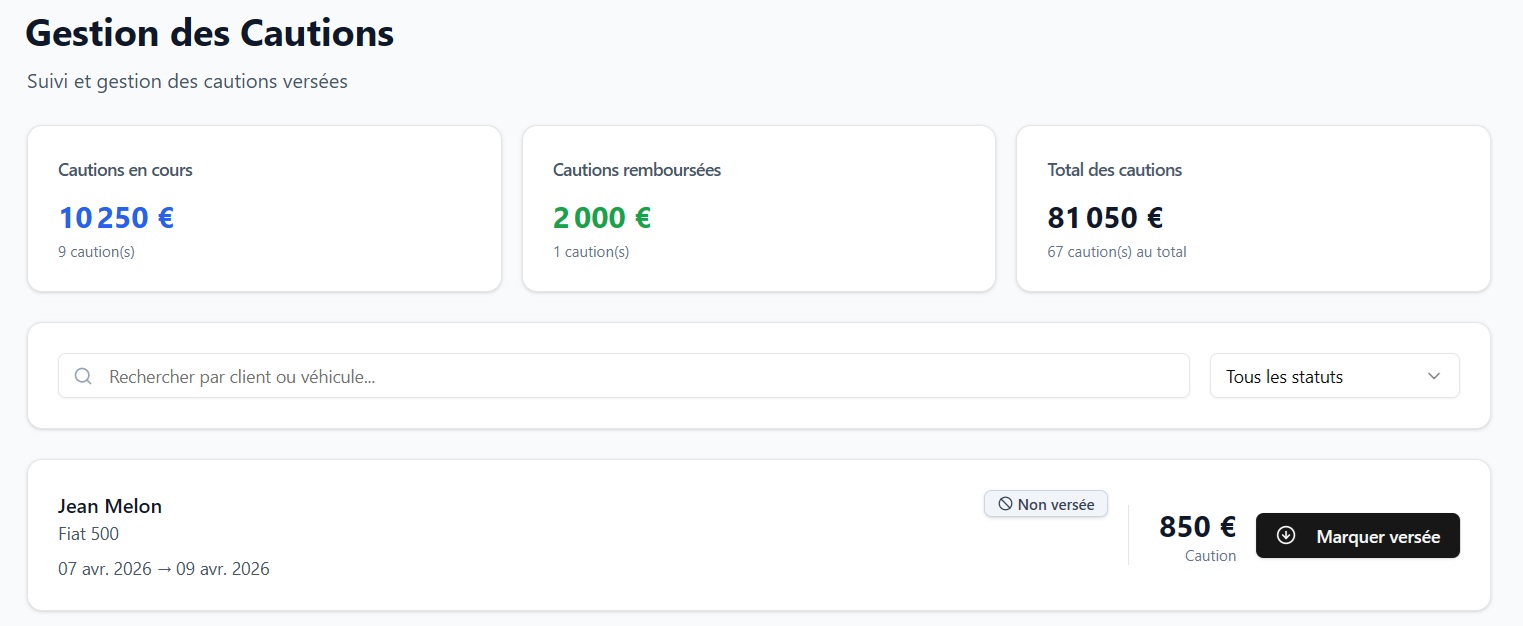Select the 'Total des cautions' card title
The height and width of the screenshot is (626, 1523).
coord(1115,170)
